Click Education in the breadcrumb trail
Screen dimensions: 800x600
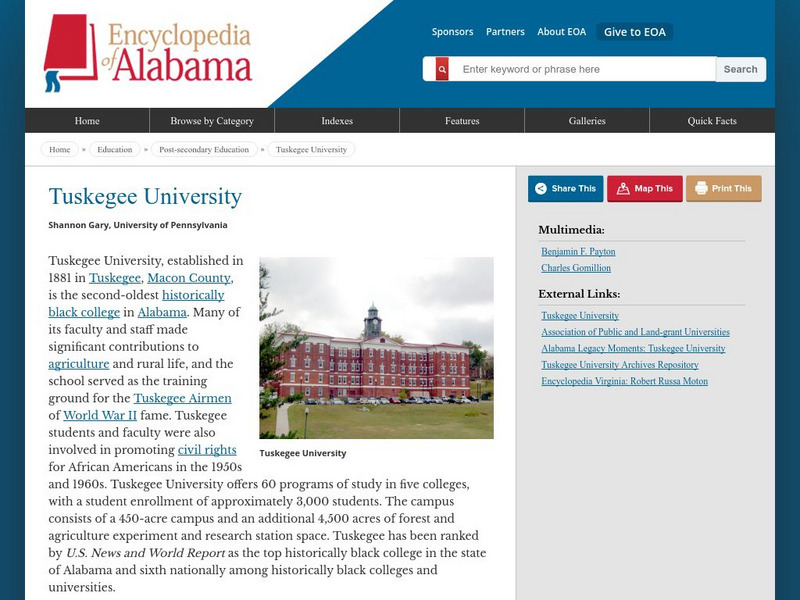tap(116, 149)
